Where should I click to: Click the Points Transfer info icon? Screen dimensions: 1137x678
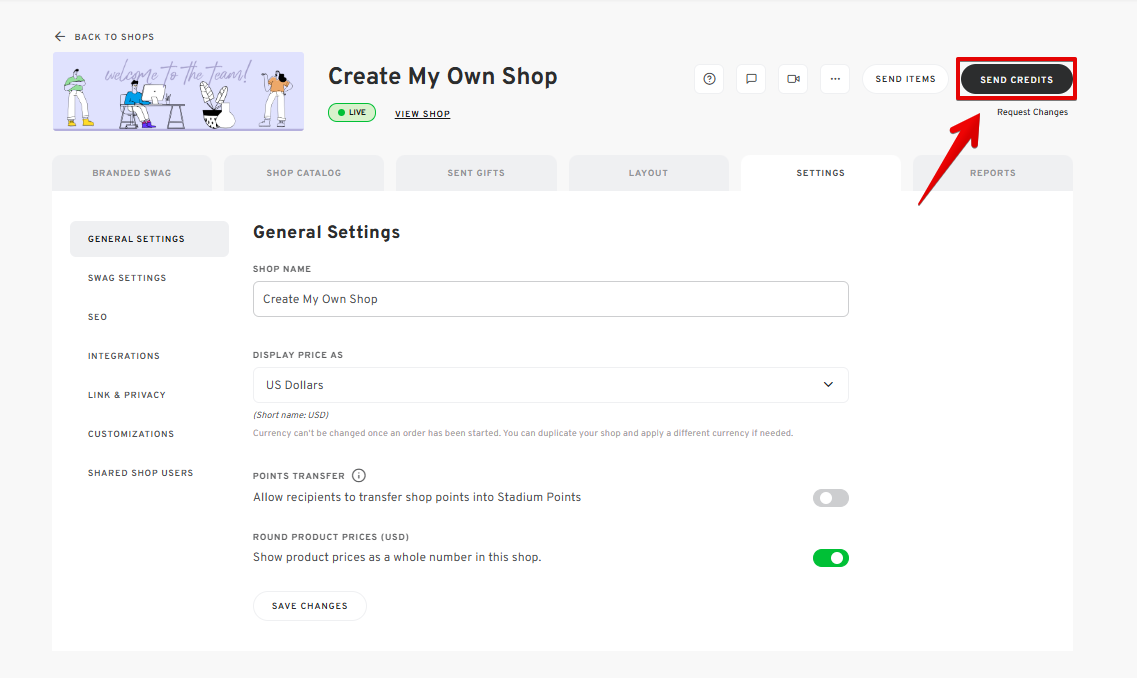[x=359, y=476]
